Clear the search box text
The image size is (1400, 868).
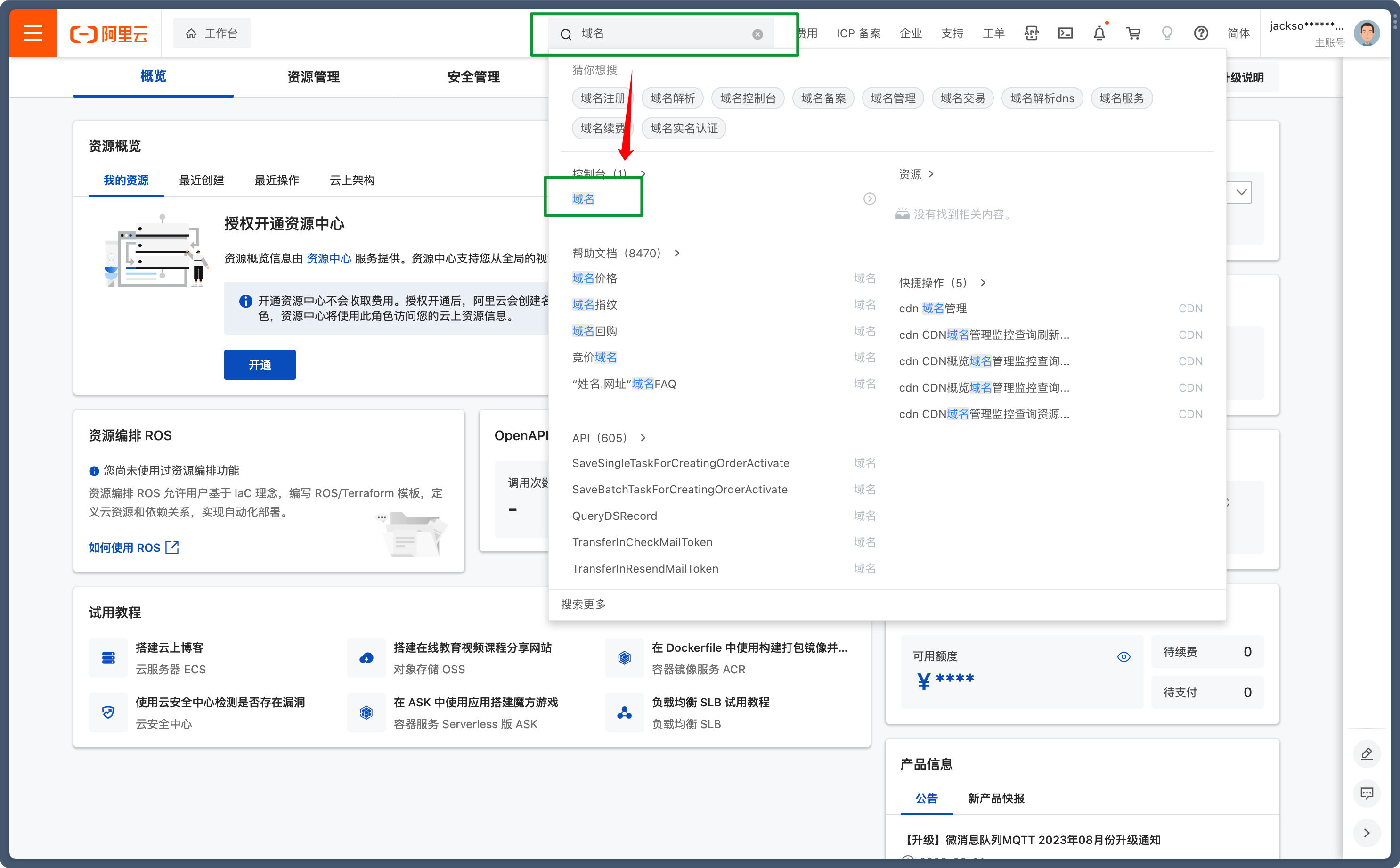click(x=757, y=34)
